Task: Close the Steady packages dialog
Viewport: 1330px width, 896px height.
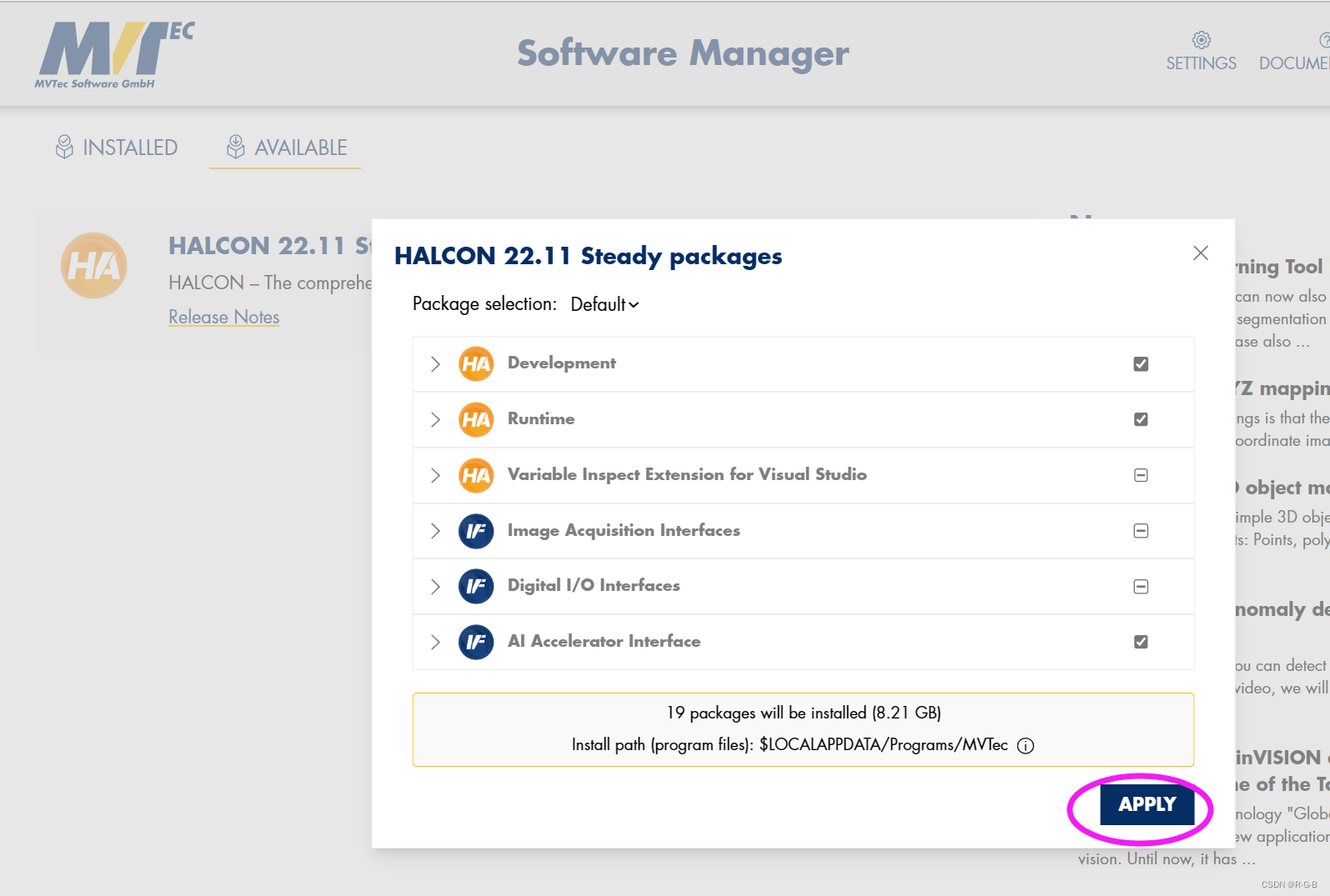Action: click(x=1201, y=253)
